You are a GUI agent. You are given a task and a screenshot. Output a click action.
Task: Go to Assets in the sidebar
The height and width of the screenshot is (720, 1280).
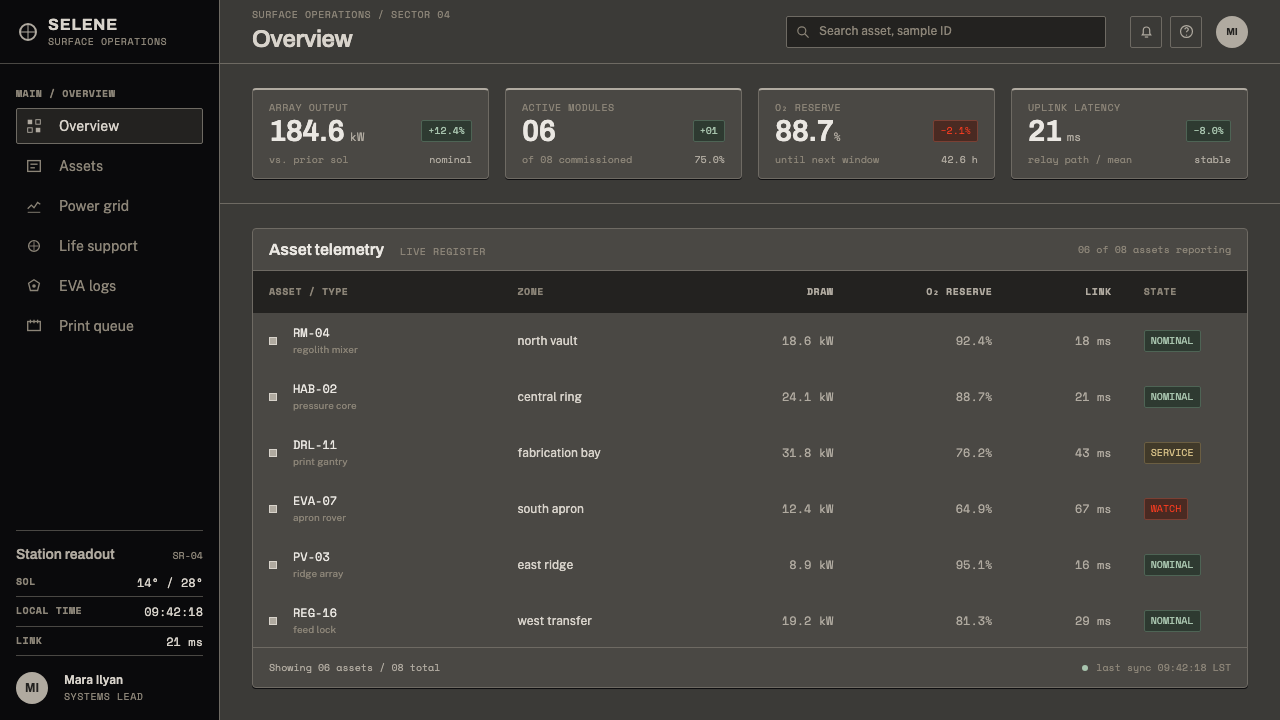tap(109, 166)
